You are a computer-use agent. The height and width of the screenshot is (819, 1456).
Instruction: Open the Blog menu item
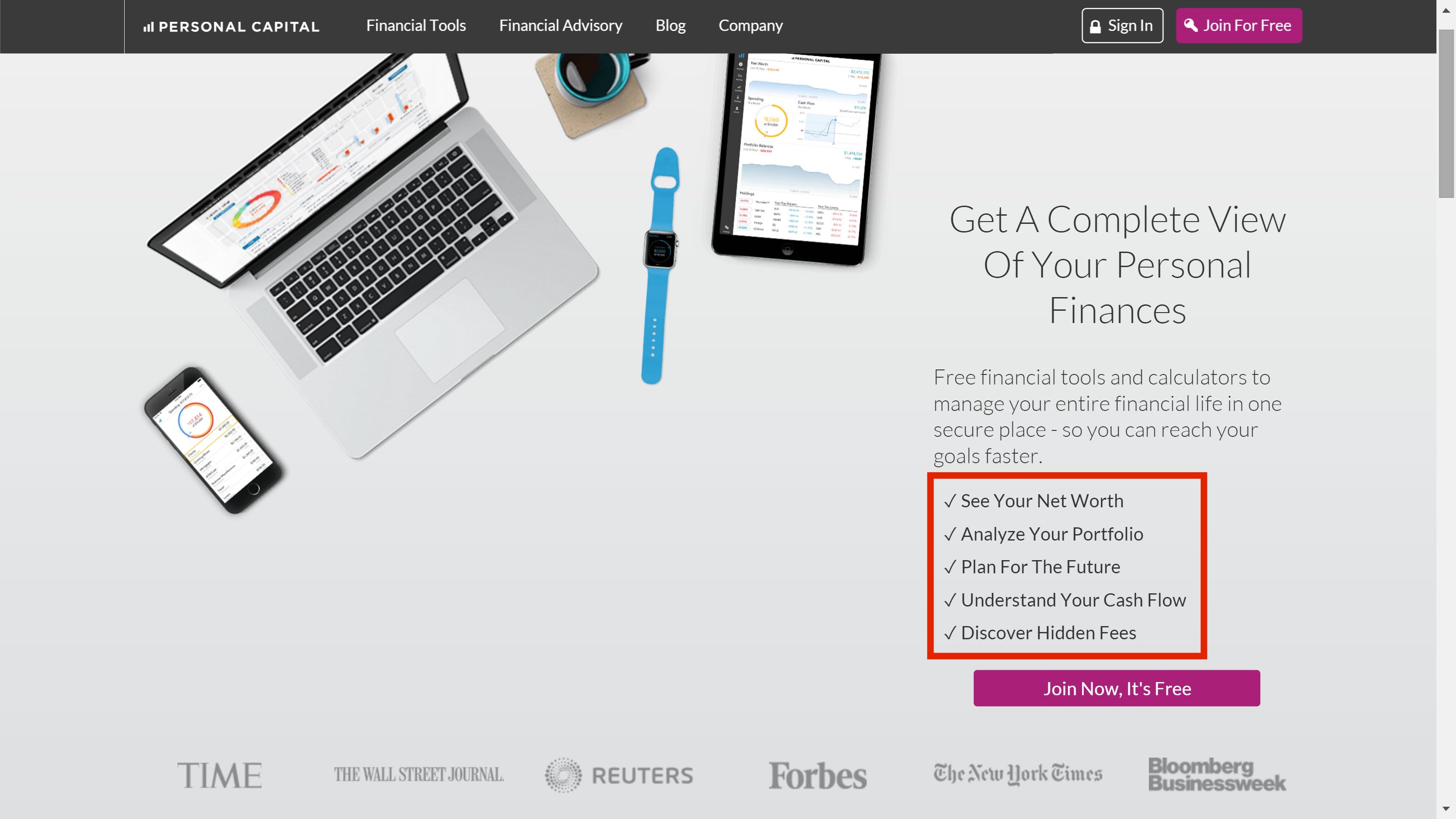[x=670, y=25]
